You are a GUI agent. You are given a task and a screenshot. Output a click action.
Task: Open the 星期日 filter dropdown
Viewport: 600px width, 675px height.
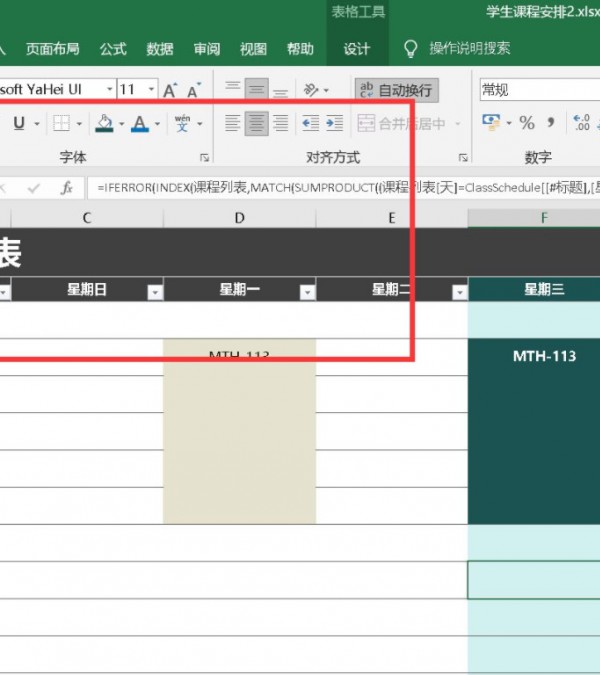click(155, 292)
